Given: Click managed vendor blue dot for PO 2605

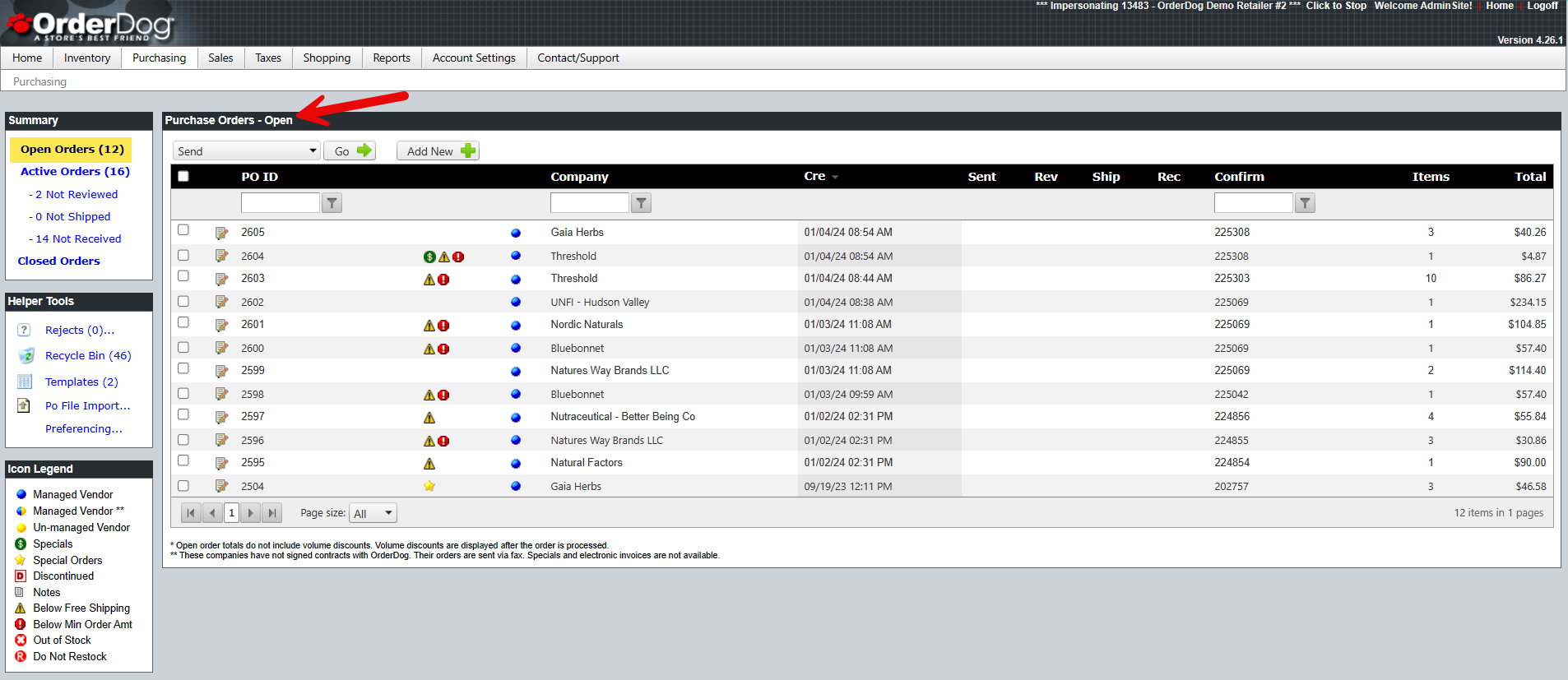Looking at the screenshot, I should point(516,233).
